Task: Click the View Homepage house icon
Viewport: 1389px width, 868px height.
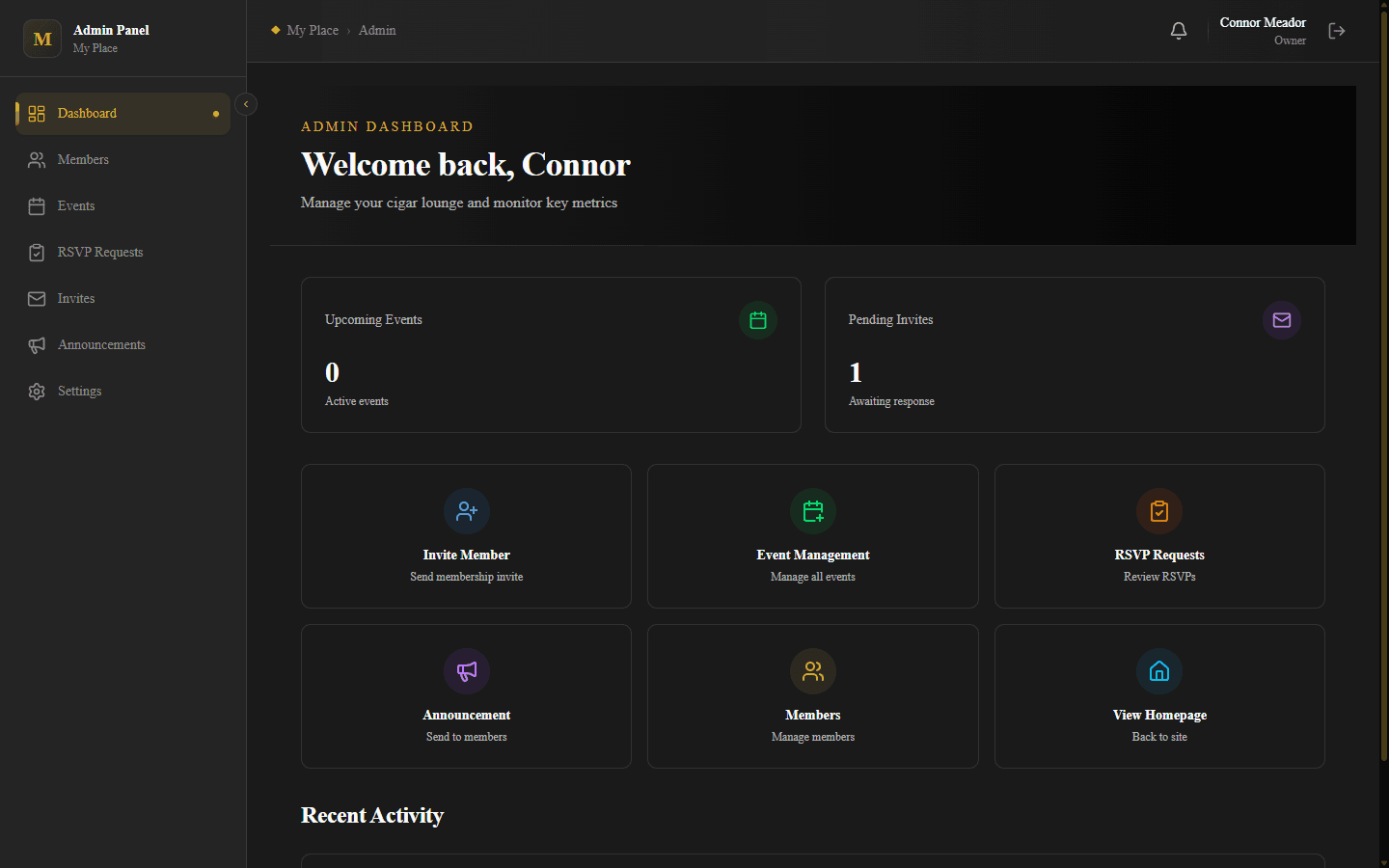Action: pyautogui.click(x=1159, y=671)
